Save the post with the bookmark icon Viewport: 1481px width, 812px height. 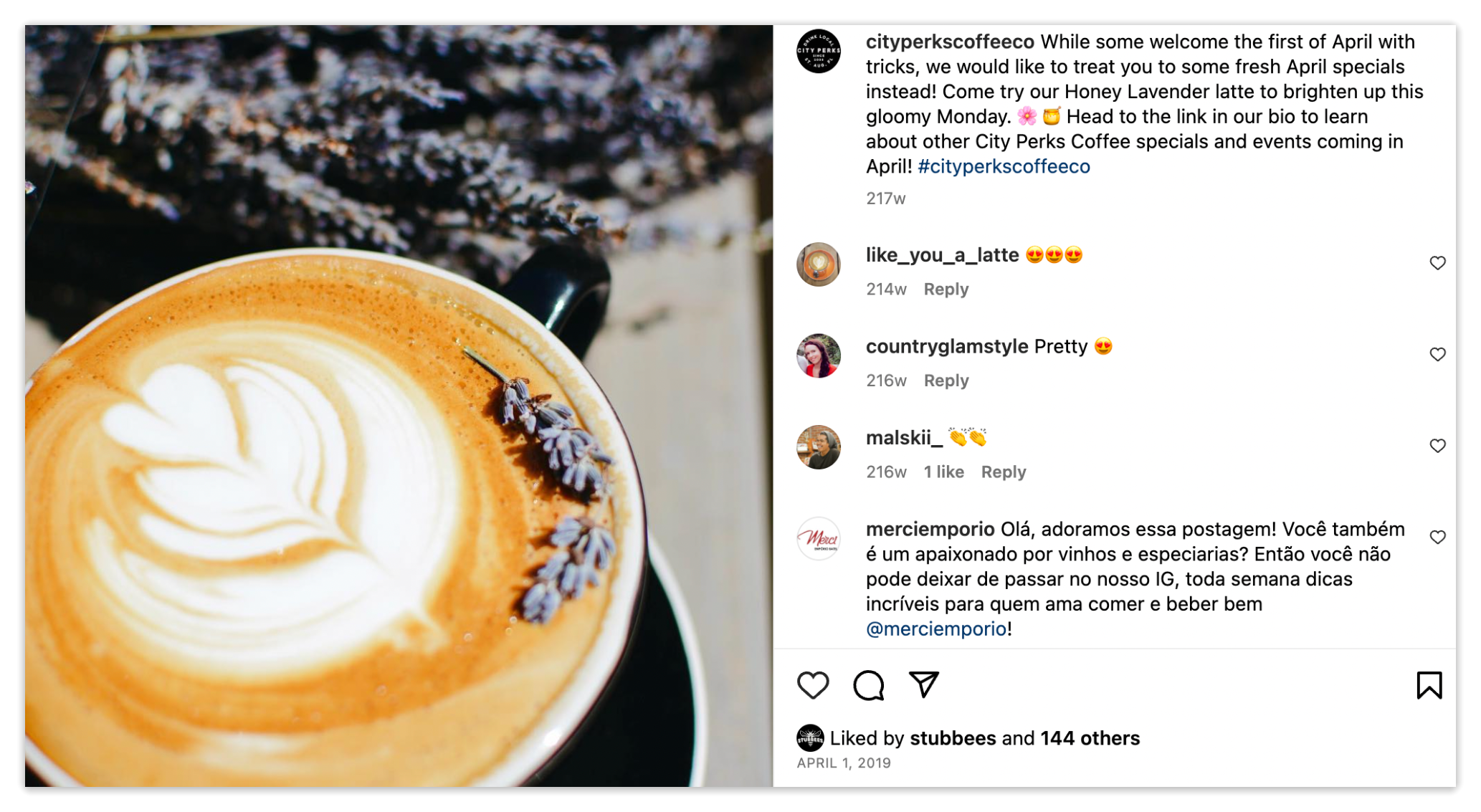[1429, 685]
